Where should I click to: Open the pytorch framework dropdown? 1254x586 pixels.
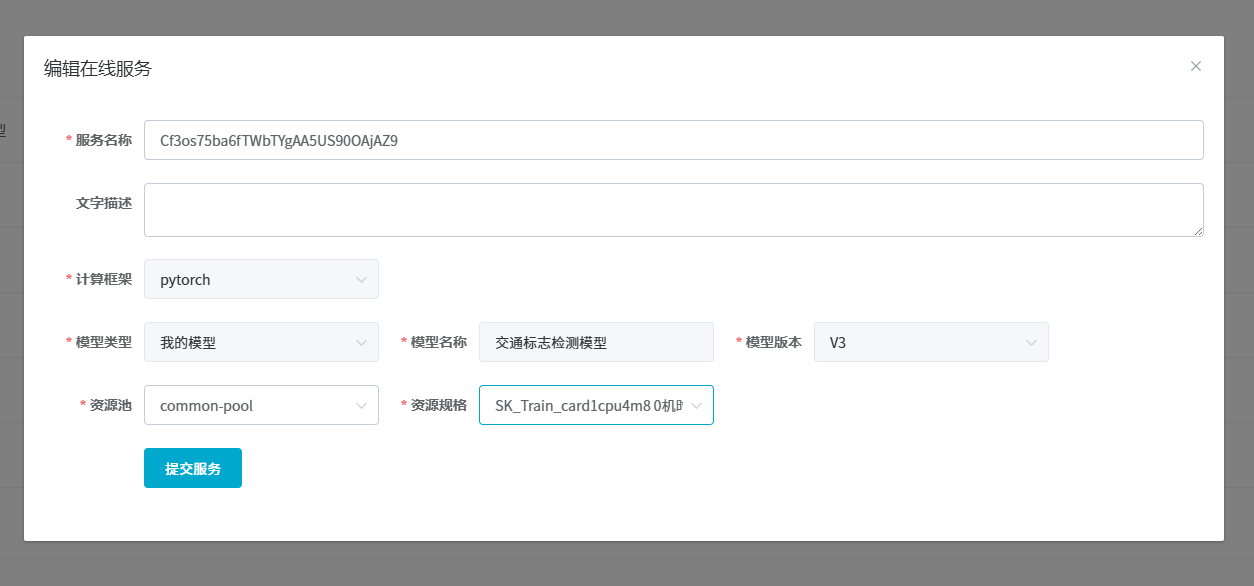[250, 280]
